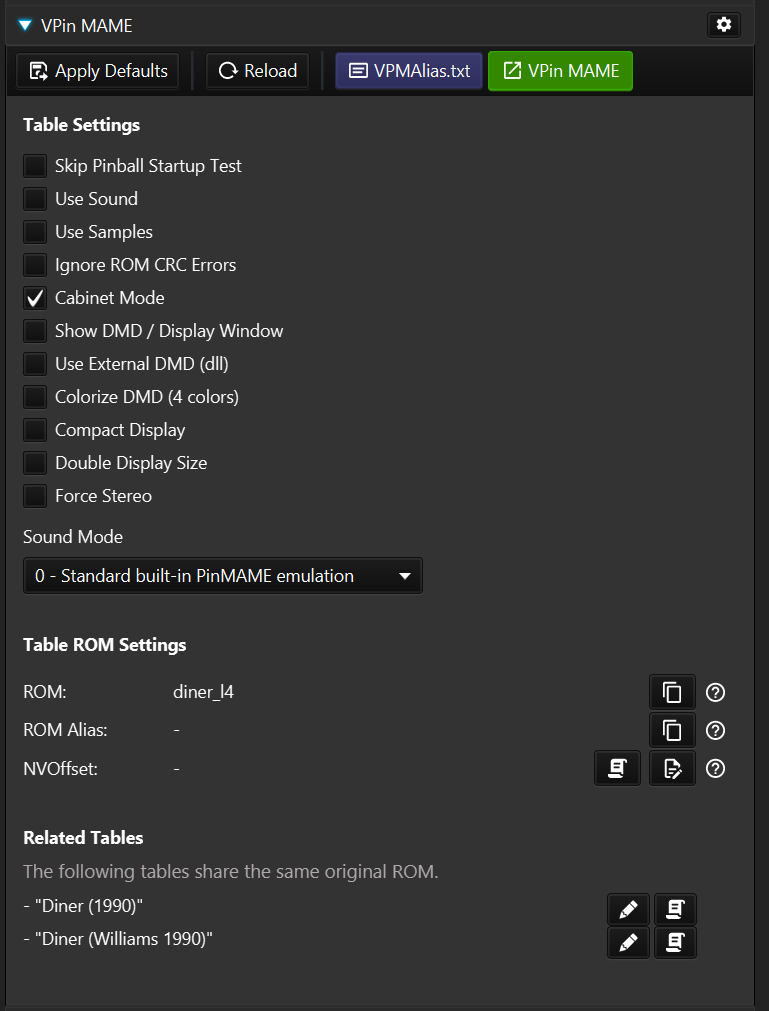Screen dimensions: 769x1011
Task: Enable Show DMD / Display Window
Action: [35, 331]
